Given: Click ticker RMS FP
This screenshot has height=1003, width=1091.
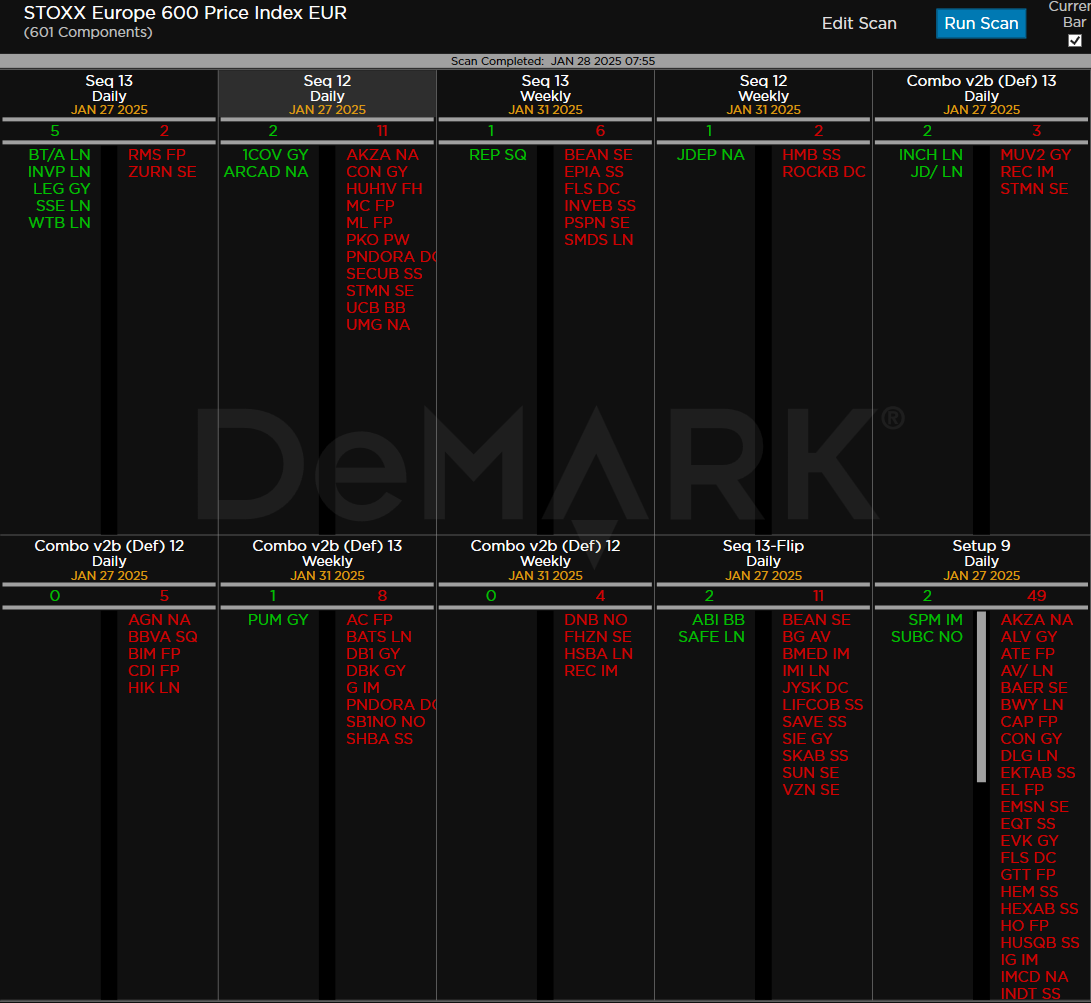Looking at the screenshot, I should pyautogui.click(x=157, y=155).
